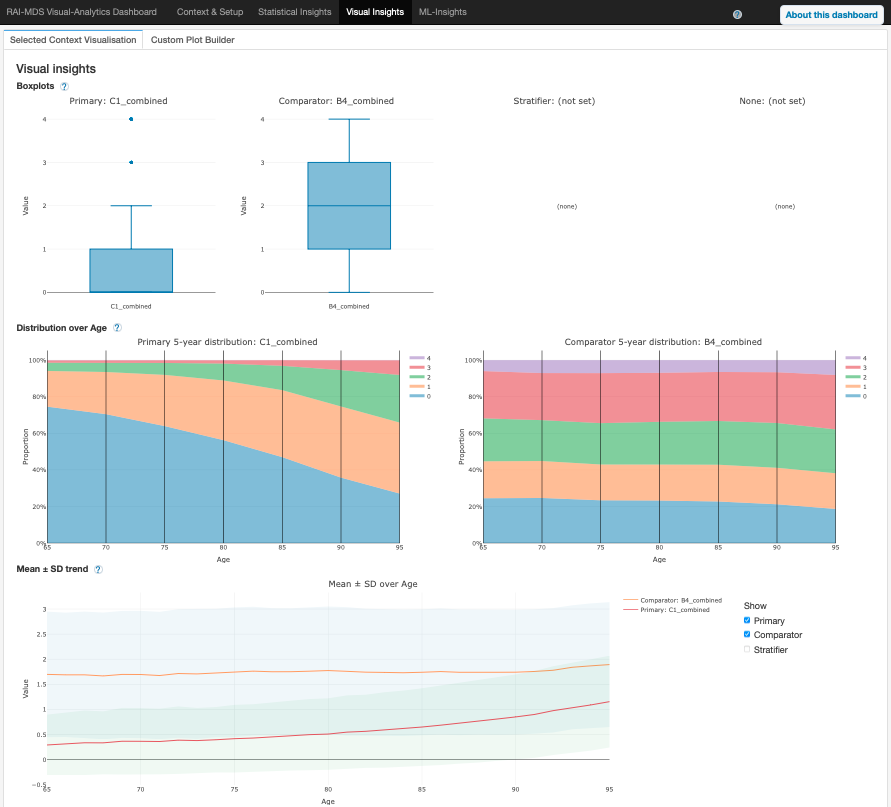This screenshot has height=807, width=891.
Task: Click the Mean ± SD trend help icon
Action: (x=98, y=569)
